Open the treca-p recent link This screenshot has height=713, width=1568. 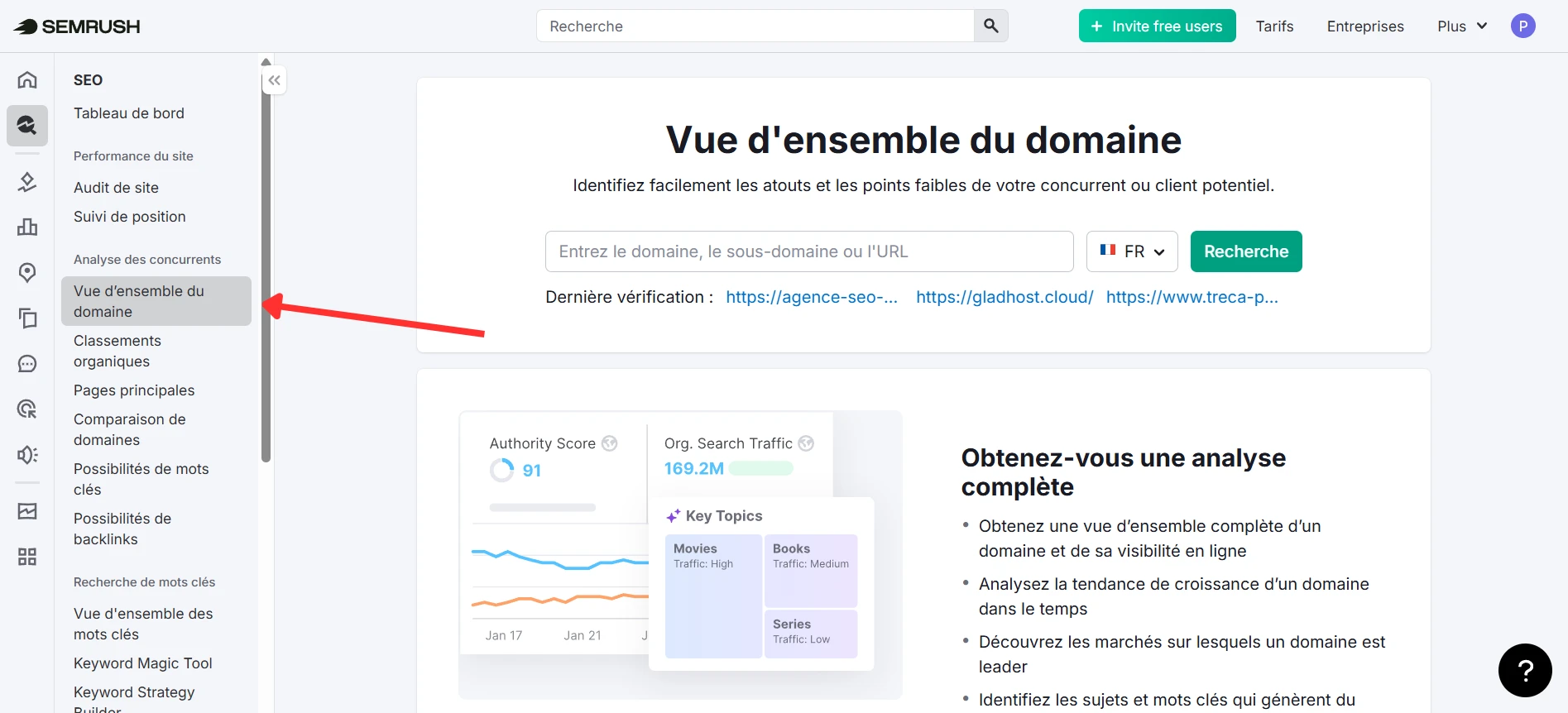tap(1192, 297)
